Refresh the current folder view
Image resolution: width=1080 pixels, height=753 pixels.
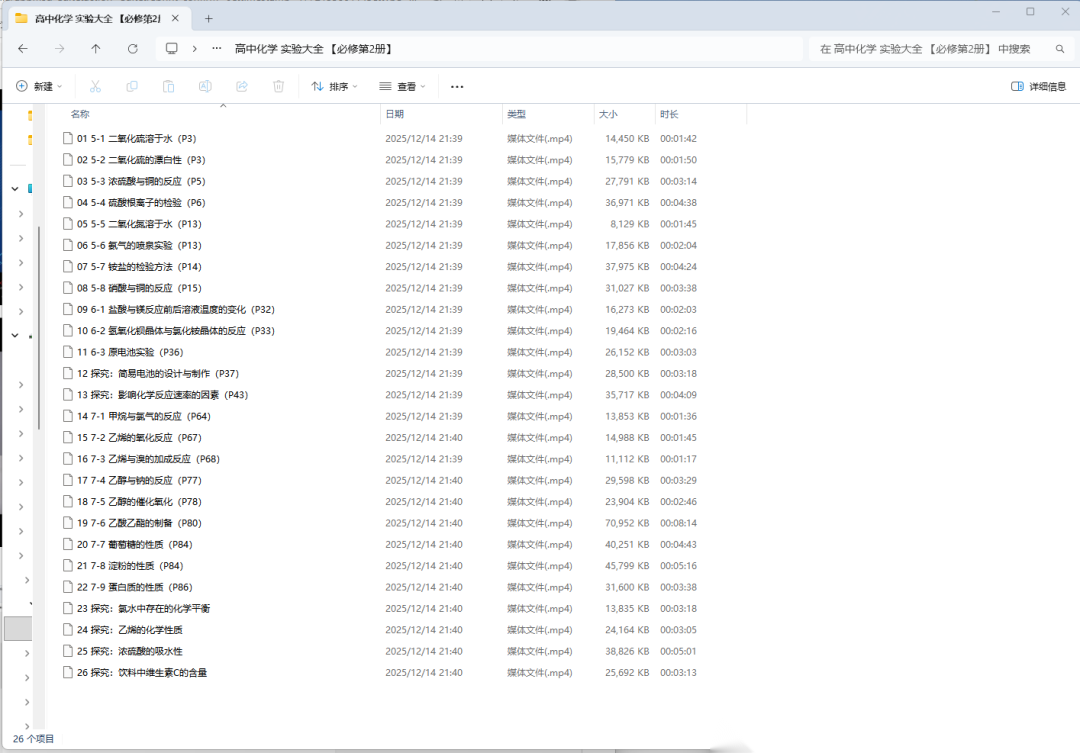(132, 48)
